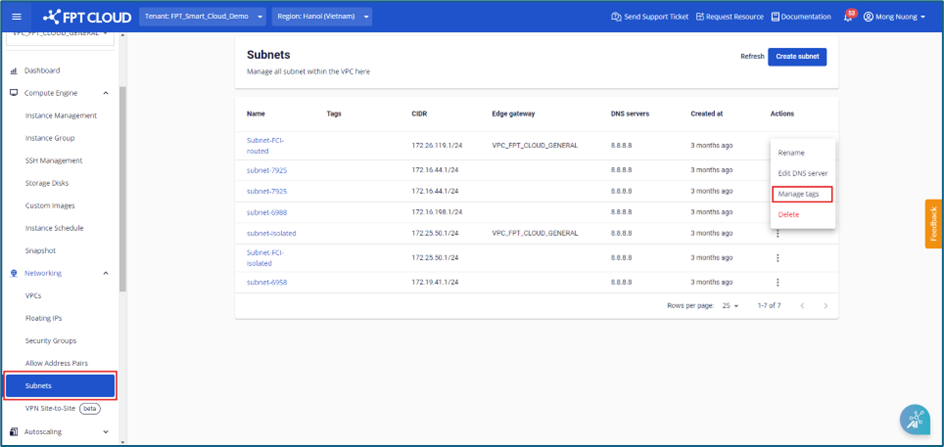
Task: Open three-dot actions for subnet-6958 row
Action: click(777, 283)
